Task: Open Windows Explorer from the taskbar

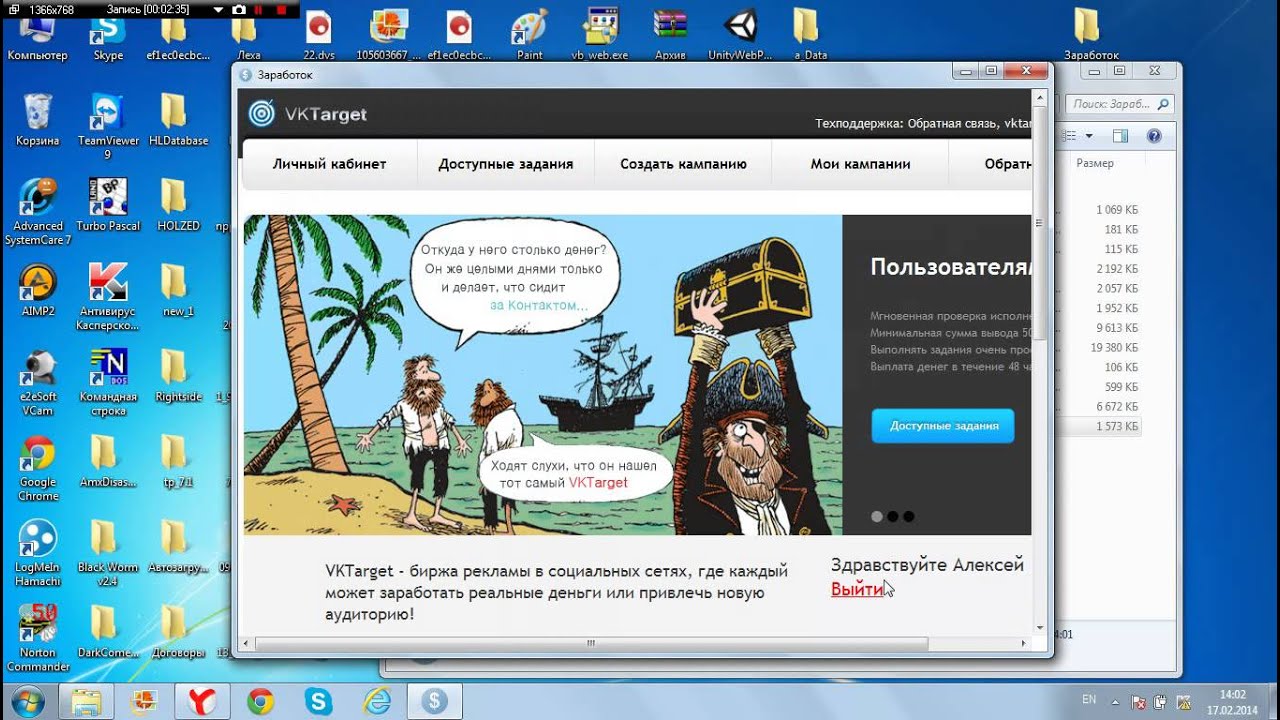Action: (87, 700)
